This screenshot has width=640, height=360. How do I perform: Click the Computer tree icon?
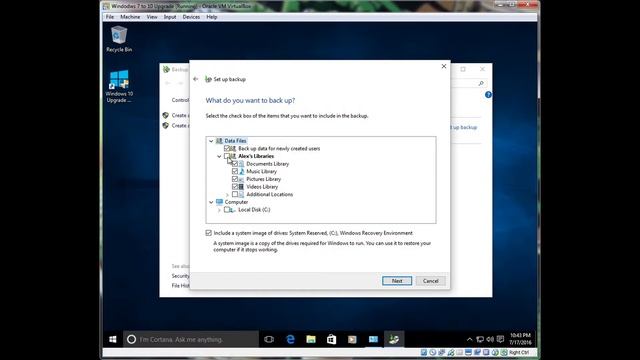click(x=219, y=202)
